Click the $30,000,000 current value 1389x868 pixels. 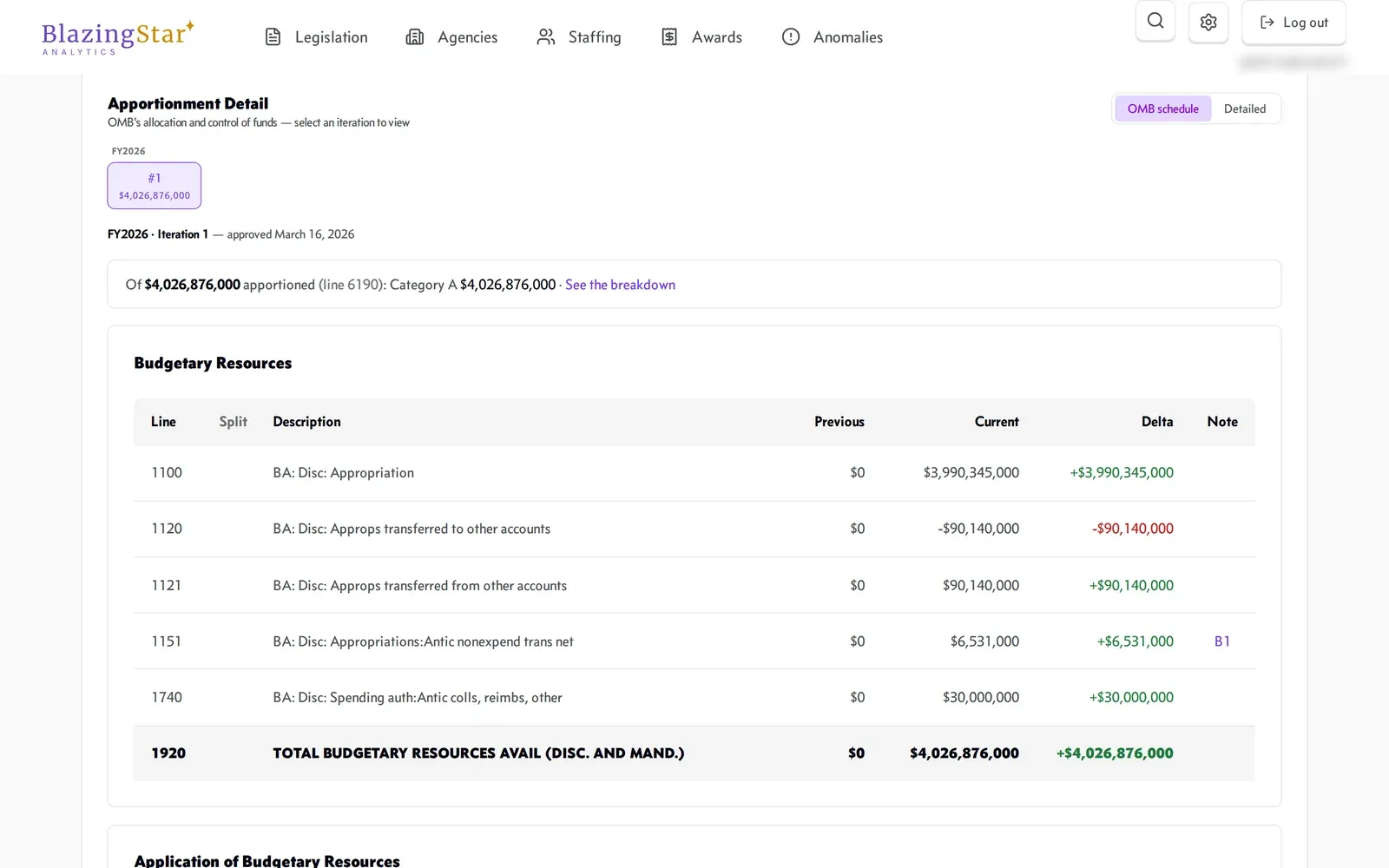point(981,697)
